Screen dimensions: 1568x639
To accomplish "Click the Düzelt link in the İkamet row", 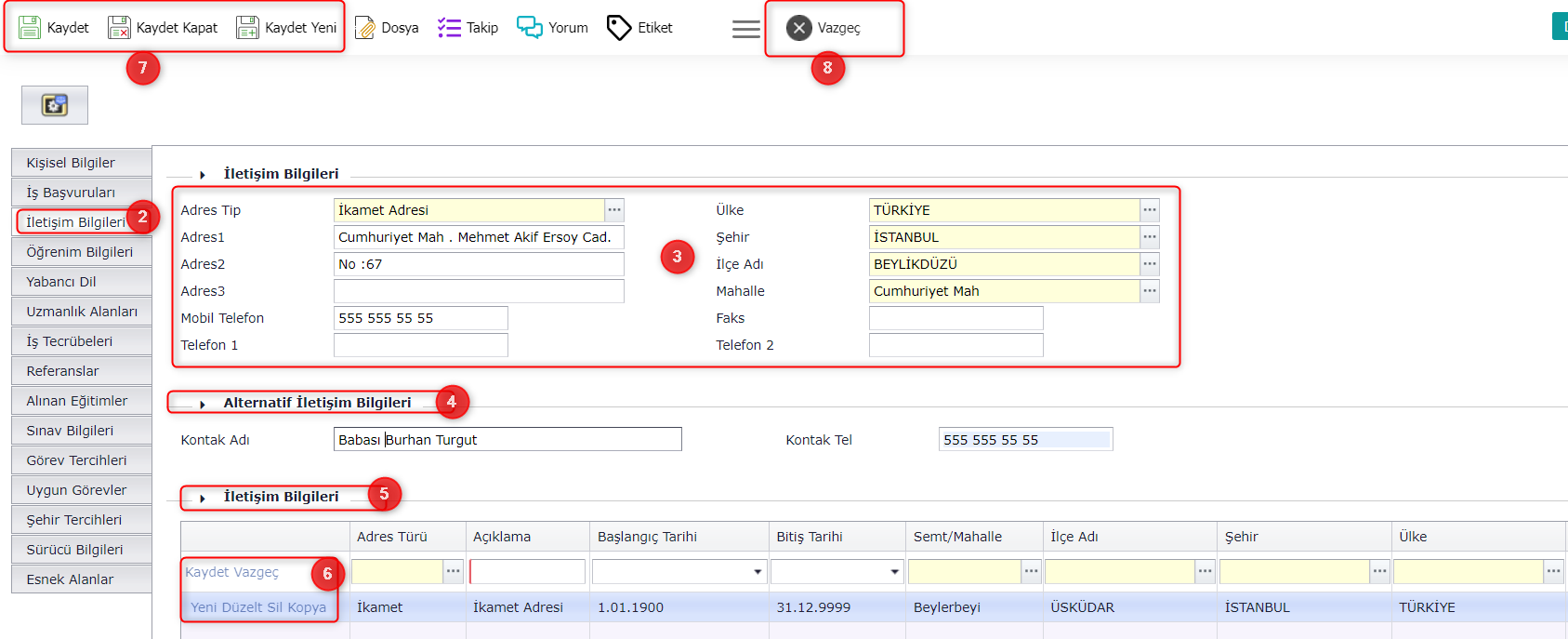I will [243, 607].
